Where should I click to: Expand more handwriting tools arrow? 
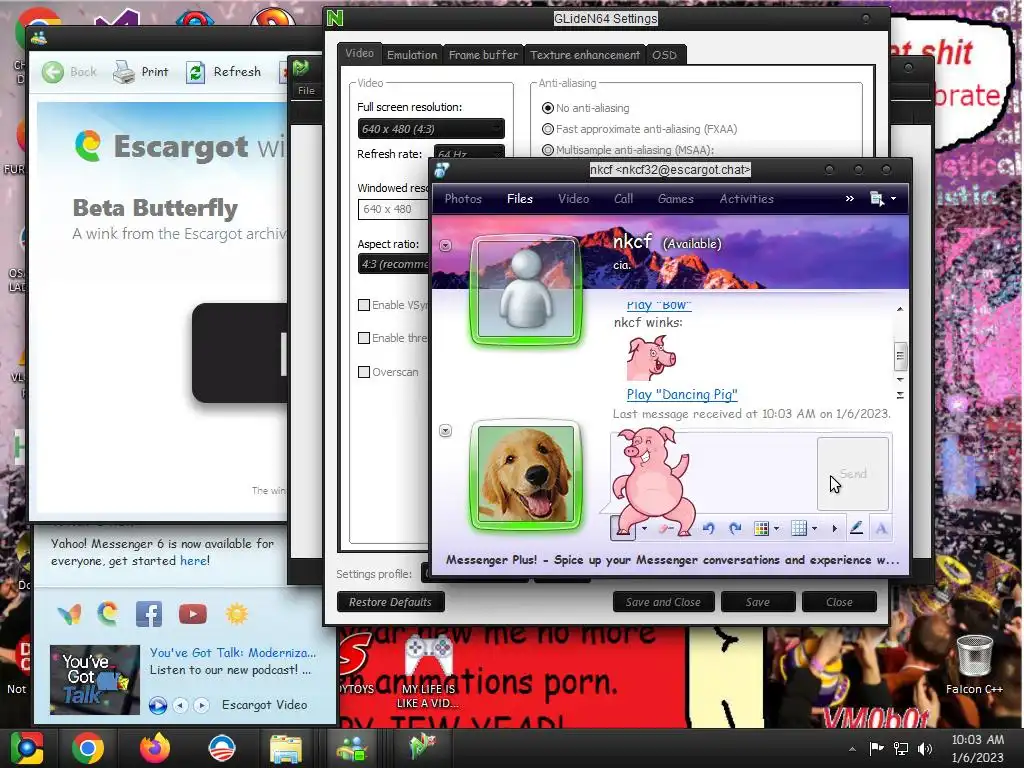point(835,528)
